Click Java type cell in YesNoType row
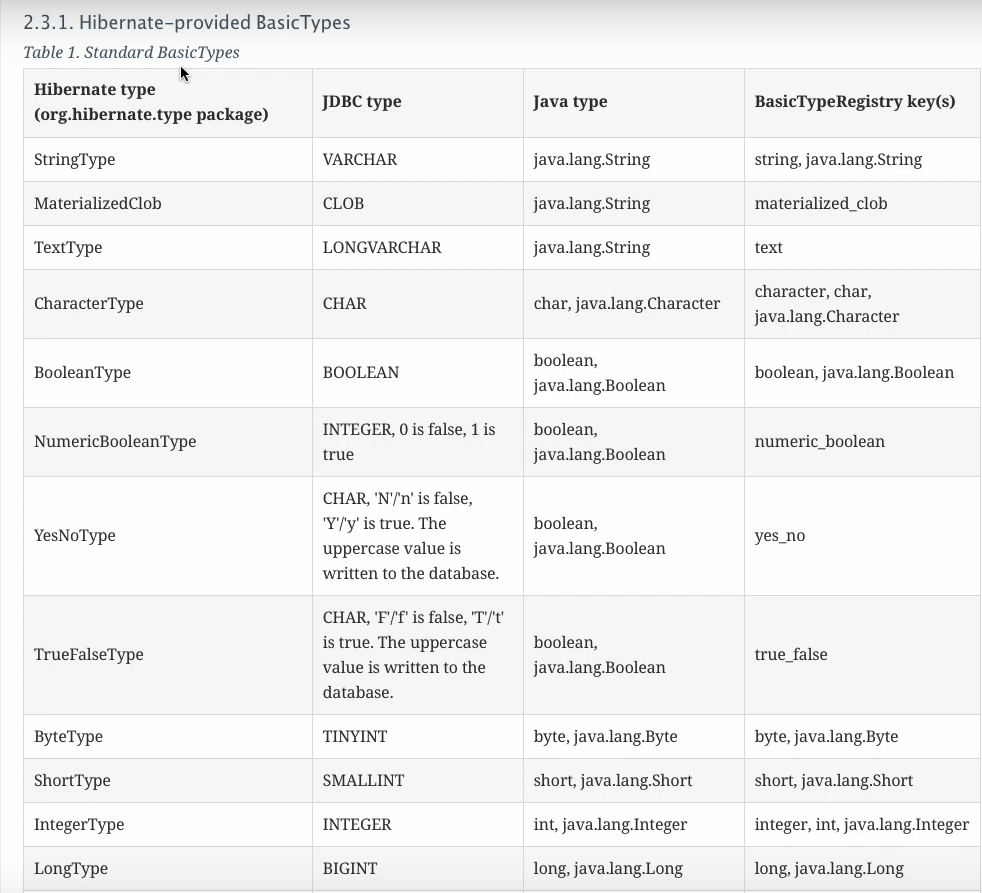Image resolution: width=982 pixels, height=893 pixels. 634,535
